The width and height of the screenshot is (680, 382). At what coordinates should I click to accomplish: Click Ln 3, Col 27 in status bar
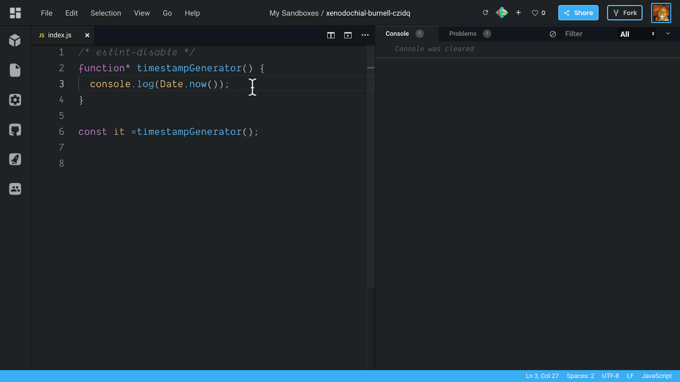(542, 376)
